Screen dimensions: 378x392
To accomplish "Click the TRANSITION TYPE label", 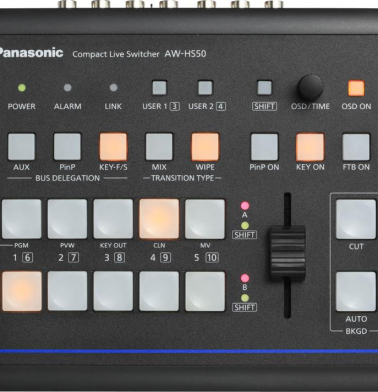I will 182,178.
